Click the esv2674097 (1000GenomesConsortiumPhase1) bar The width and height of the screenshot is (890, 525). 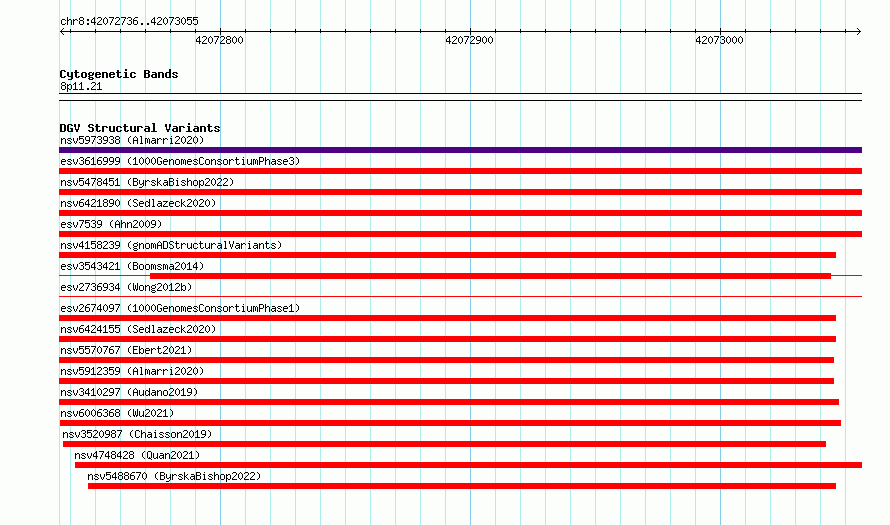447,318
